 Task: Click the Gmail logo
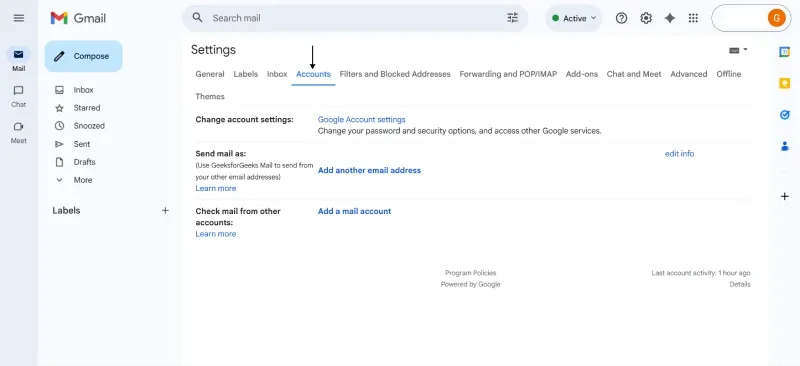[x=78, y=18]
